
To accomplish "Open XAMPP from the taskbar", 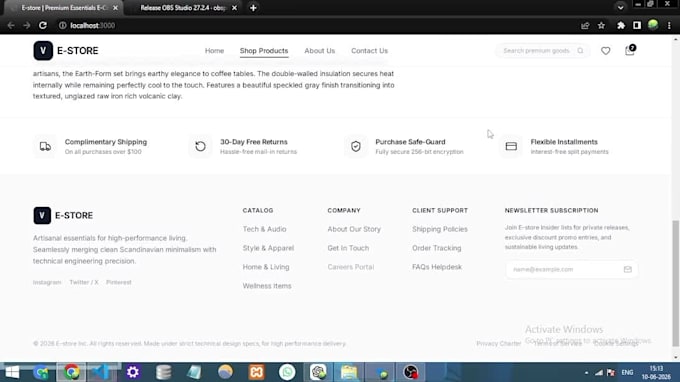I will [256, 372].
